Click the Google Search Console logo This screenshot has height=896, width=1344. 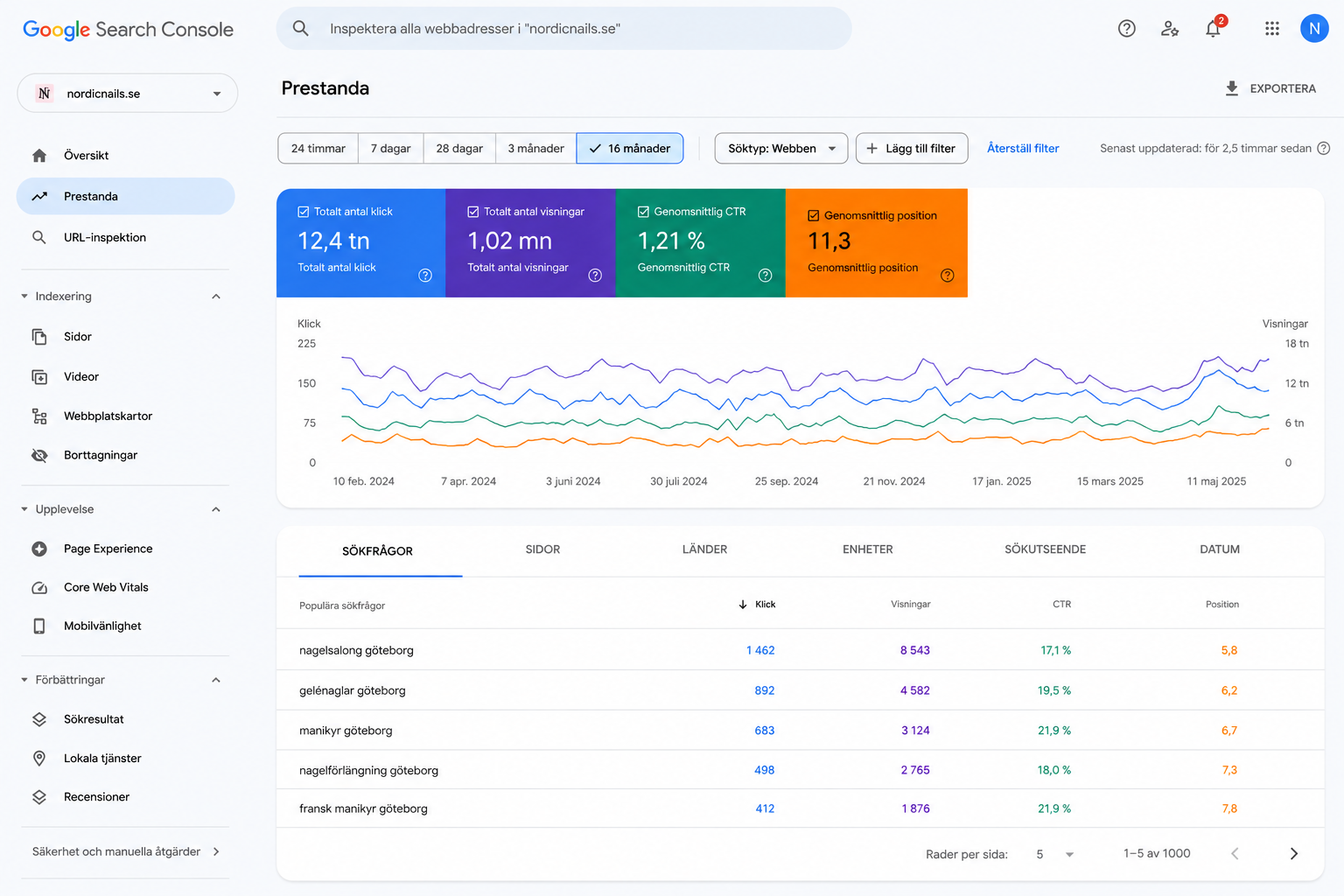point(129,30)
